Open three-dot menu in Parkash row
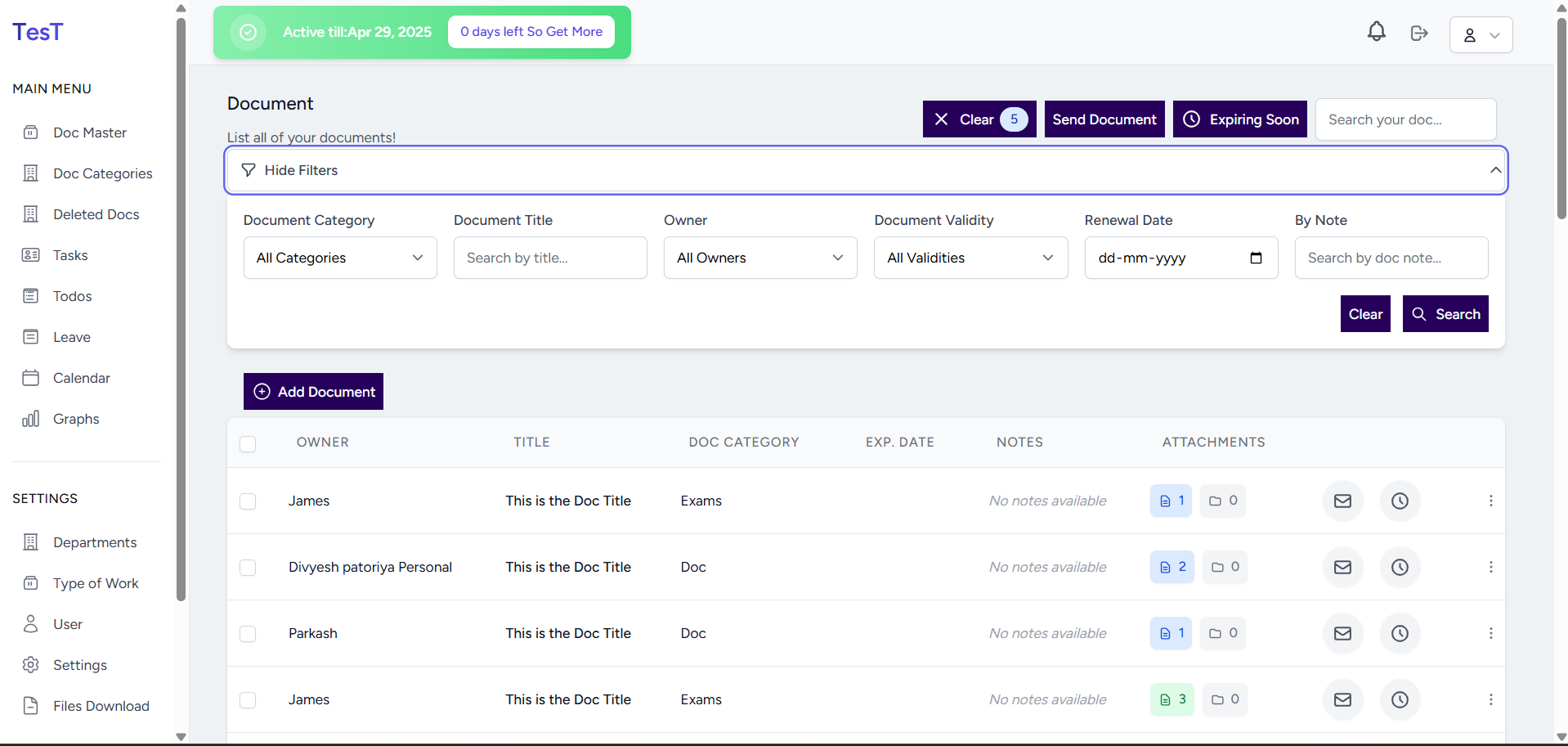 [1490, 633]
